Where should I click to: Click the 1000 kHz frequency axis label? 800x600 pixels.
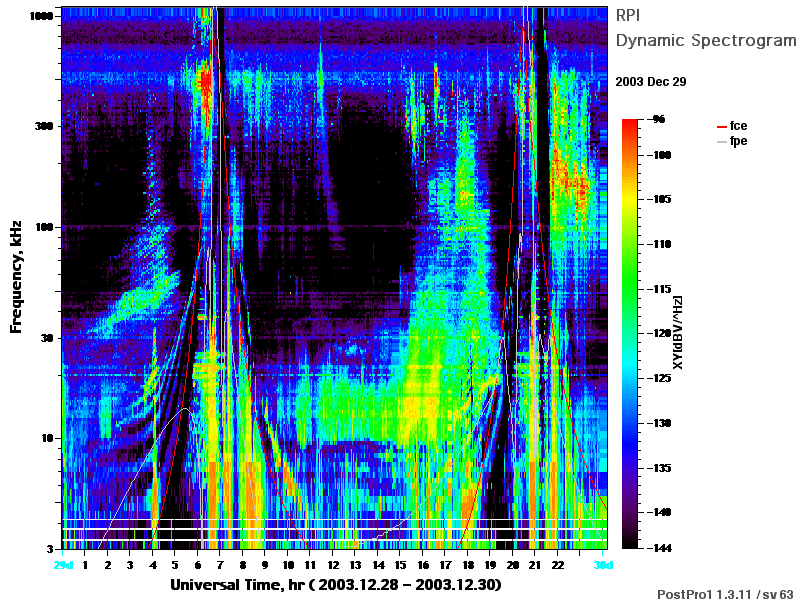pos(41,16)
